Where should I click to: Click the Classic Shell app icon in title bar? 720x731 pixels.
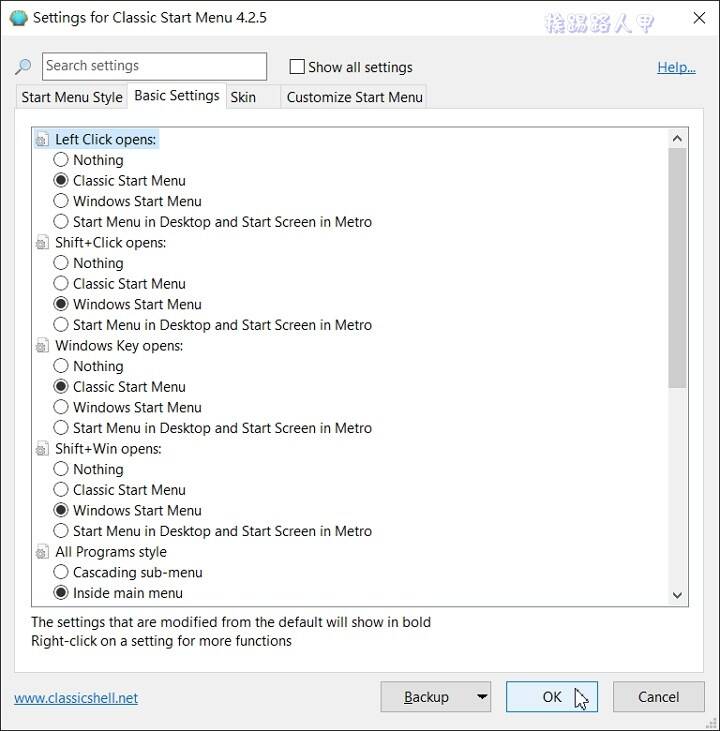19,18
